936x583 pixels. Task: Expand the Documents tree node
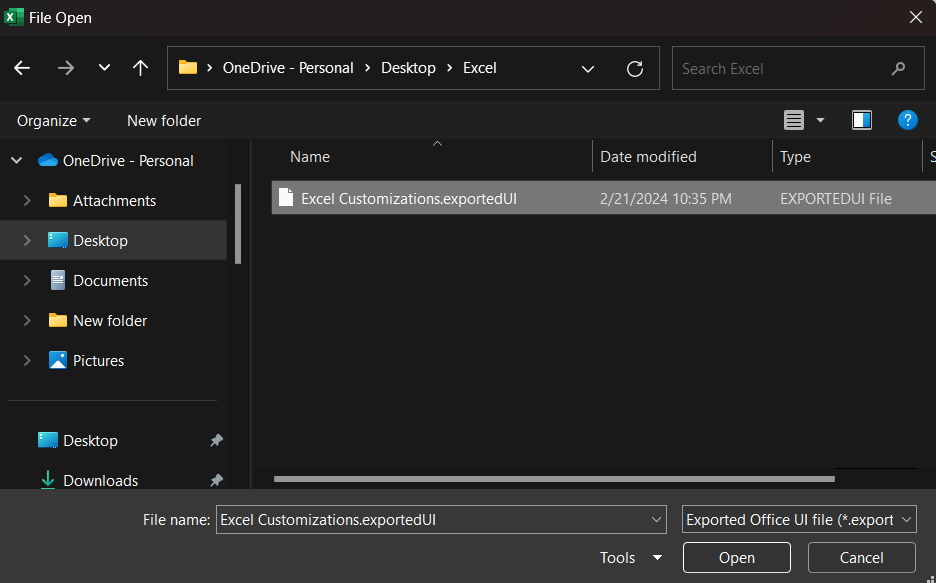click(27, 280)
